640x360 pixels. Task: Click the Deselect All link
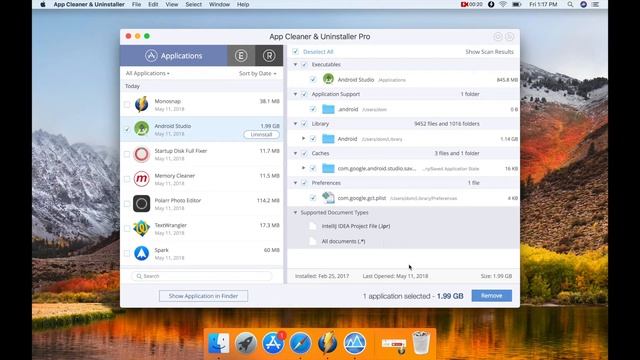318,52
